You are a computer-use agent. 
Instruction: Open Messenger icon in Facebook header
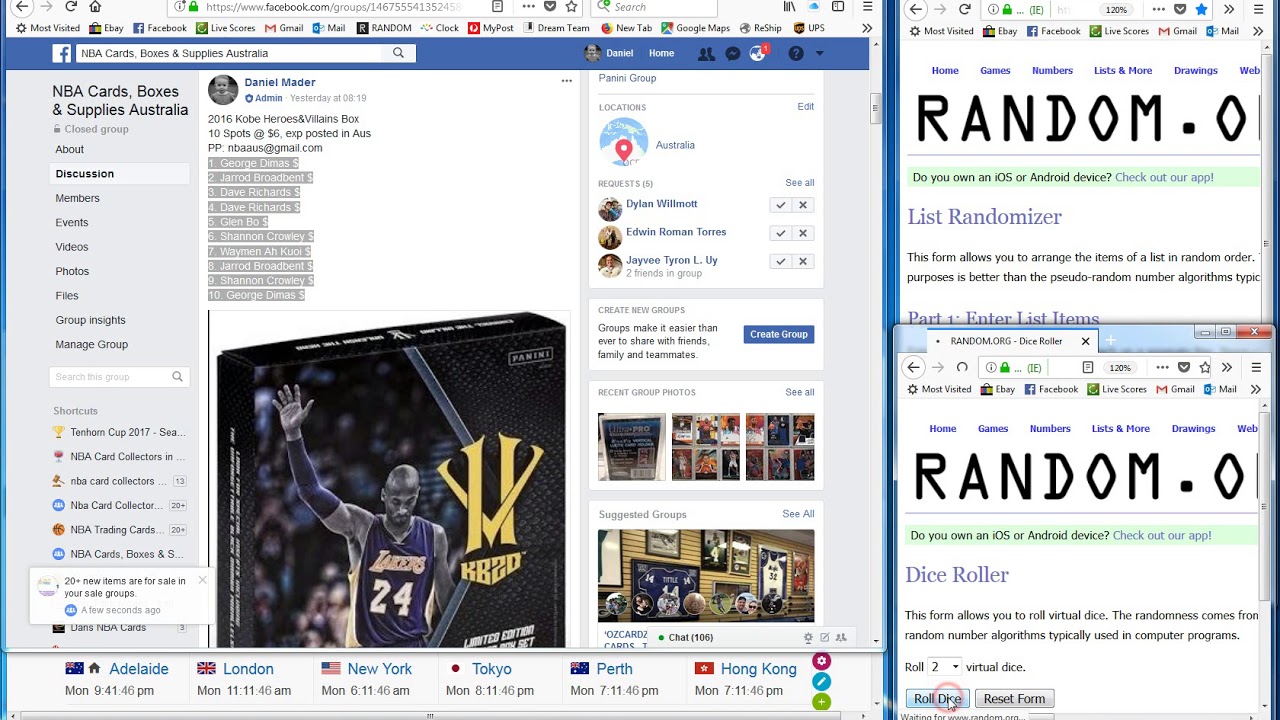pos(732,54)
